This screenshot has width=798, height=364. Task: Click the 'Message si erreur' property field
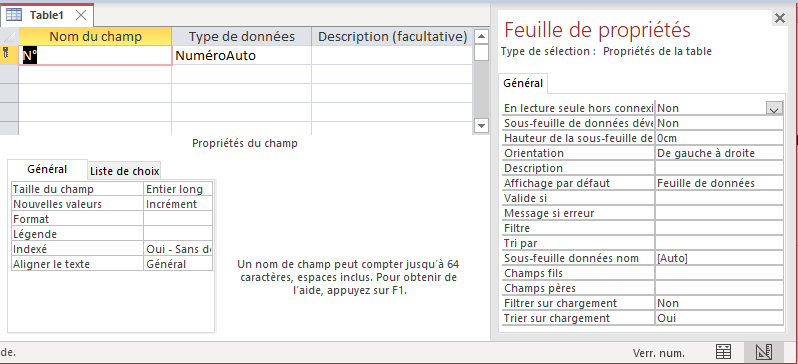tap(719, 213)
